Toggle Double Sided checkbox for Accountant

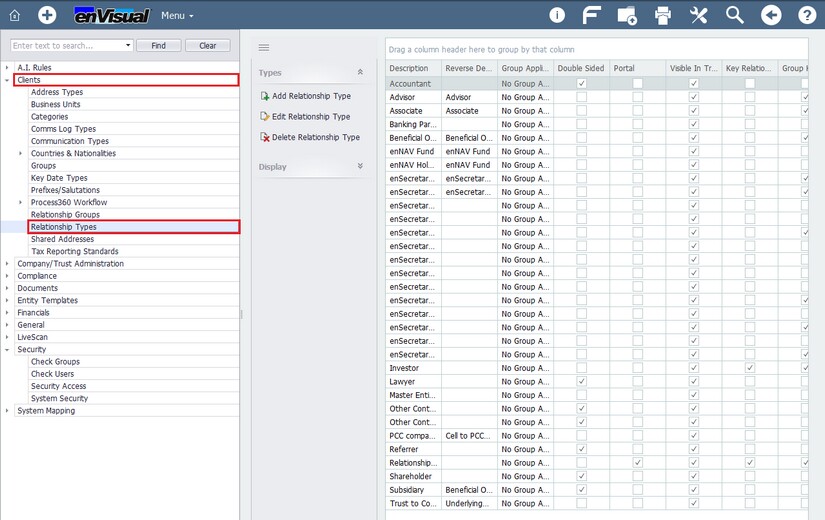(581, 83)
